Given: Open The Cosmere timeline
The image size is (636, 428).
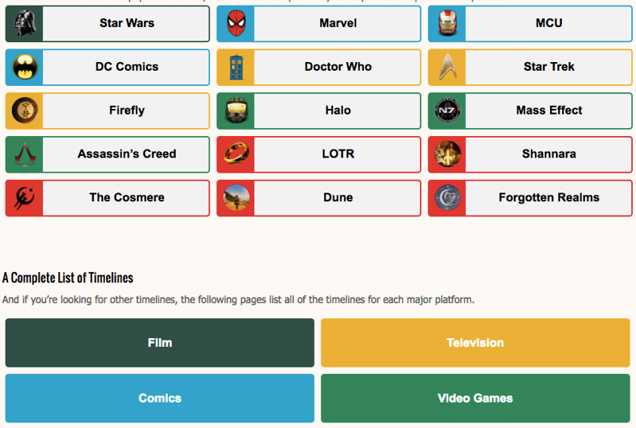Looking at the screenshot, I should 107,198.
